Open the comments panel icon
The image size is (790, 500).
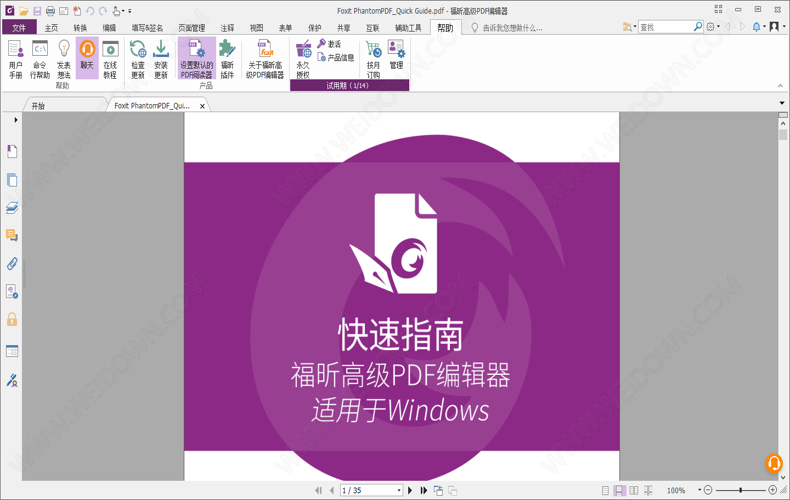click(12, 235)
